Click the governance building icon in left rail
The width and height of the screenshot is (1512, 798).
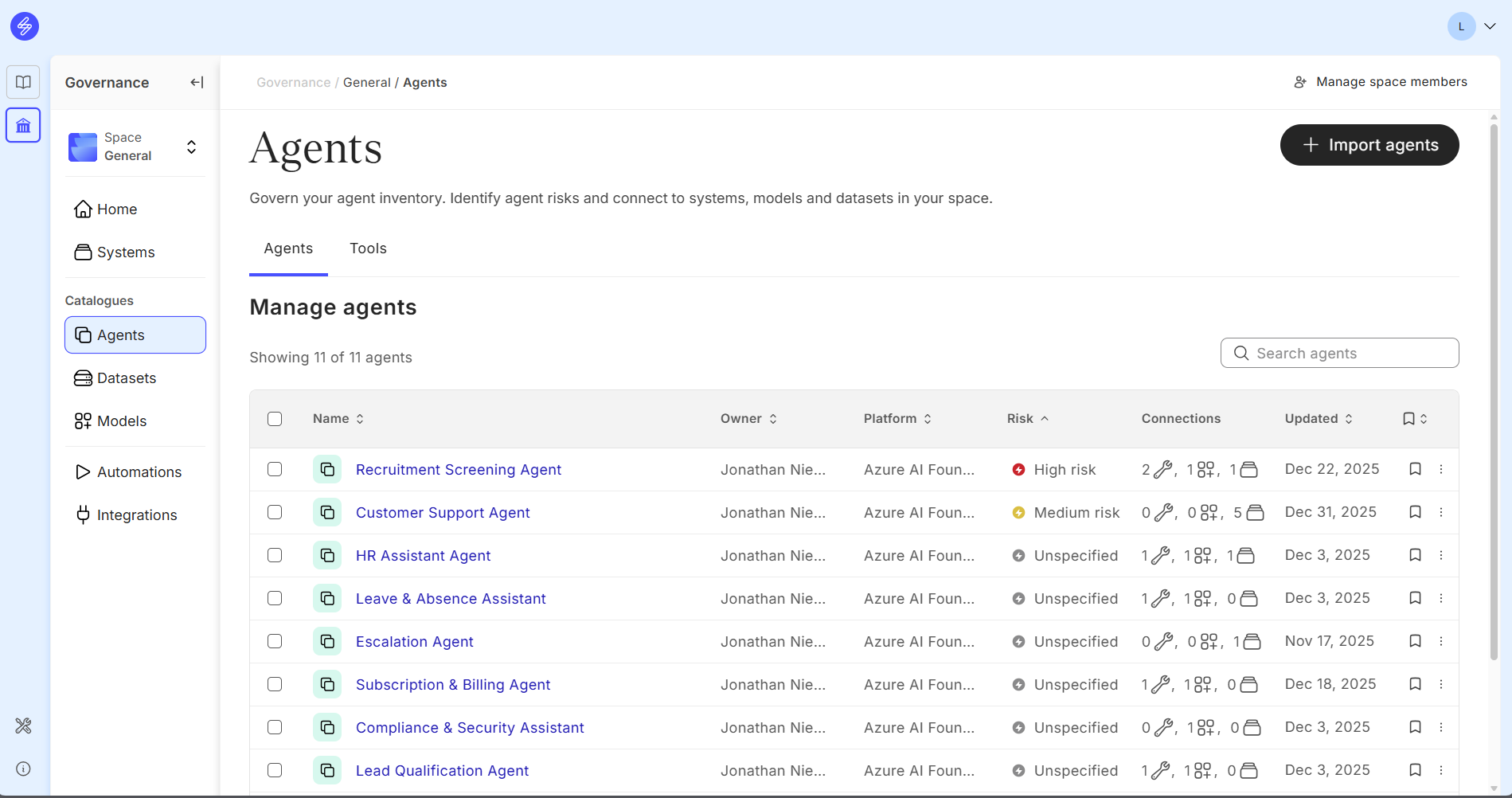(x=23, y=126)
